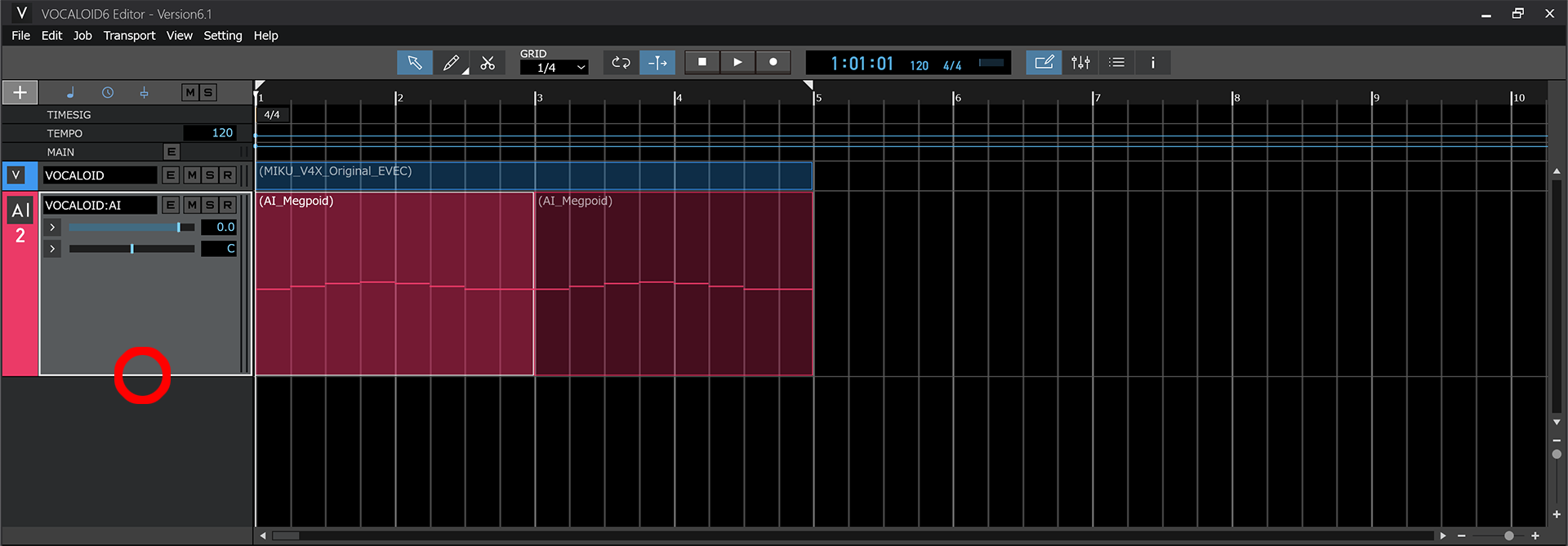Adjust the VOCALOID:AI pan slider
This screenshot has width=1568, height=546.
131,249
